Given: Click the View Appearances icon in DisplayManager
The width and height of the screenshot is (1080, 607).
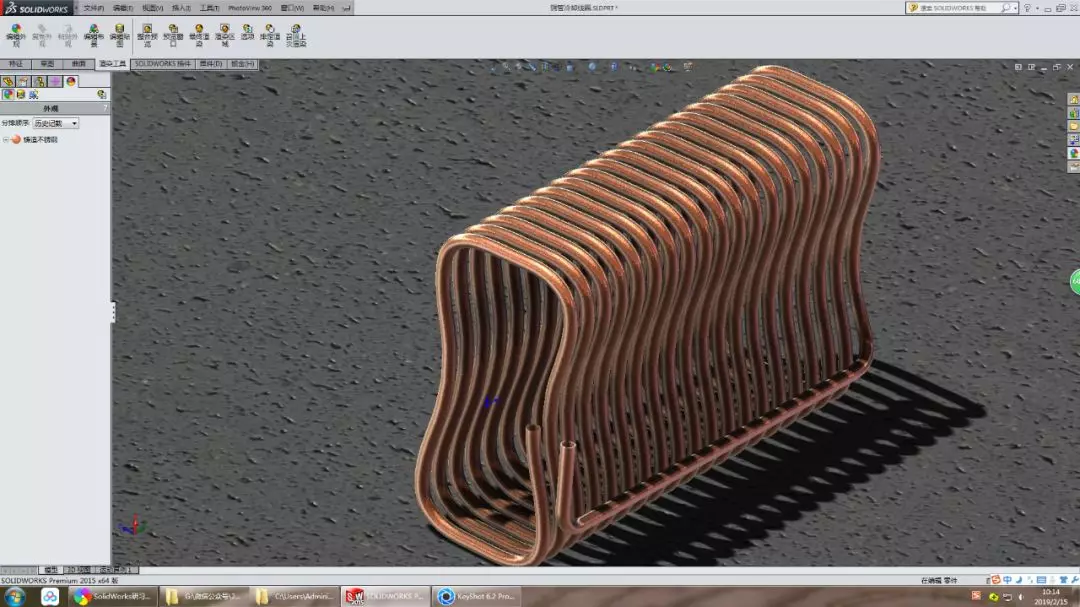Looking at the screenshot, I should tap(8, 94).
